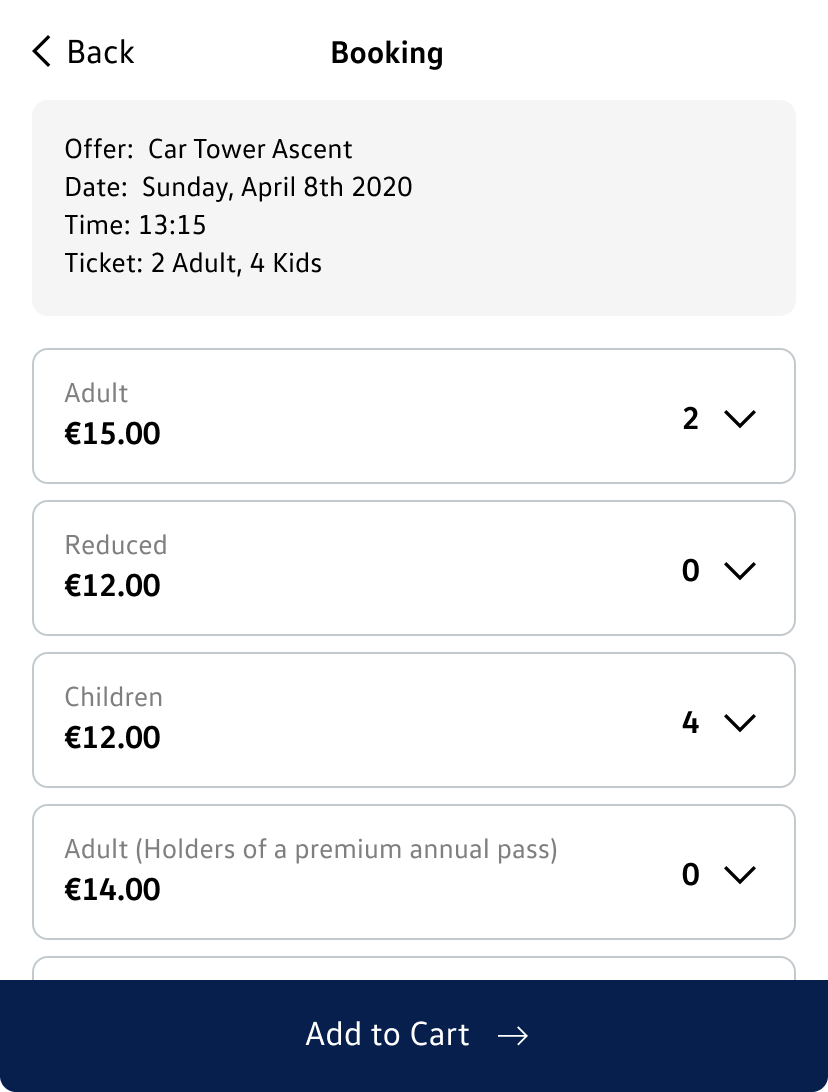Select the Adult €15.00 ticket row
Screen dimensions: 828x1092
(350, 416)
